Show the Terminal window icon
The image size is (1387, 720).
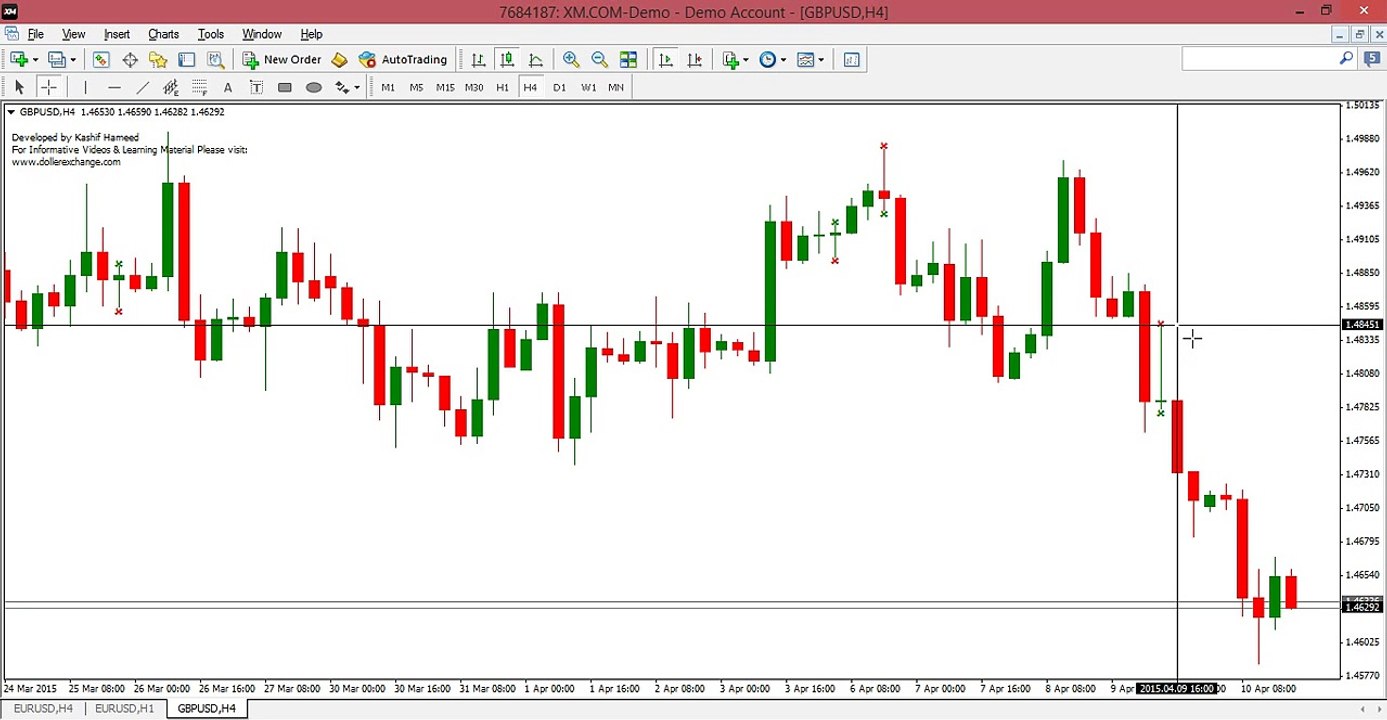pyautogui.click(x=186, y=60)
